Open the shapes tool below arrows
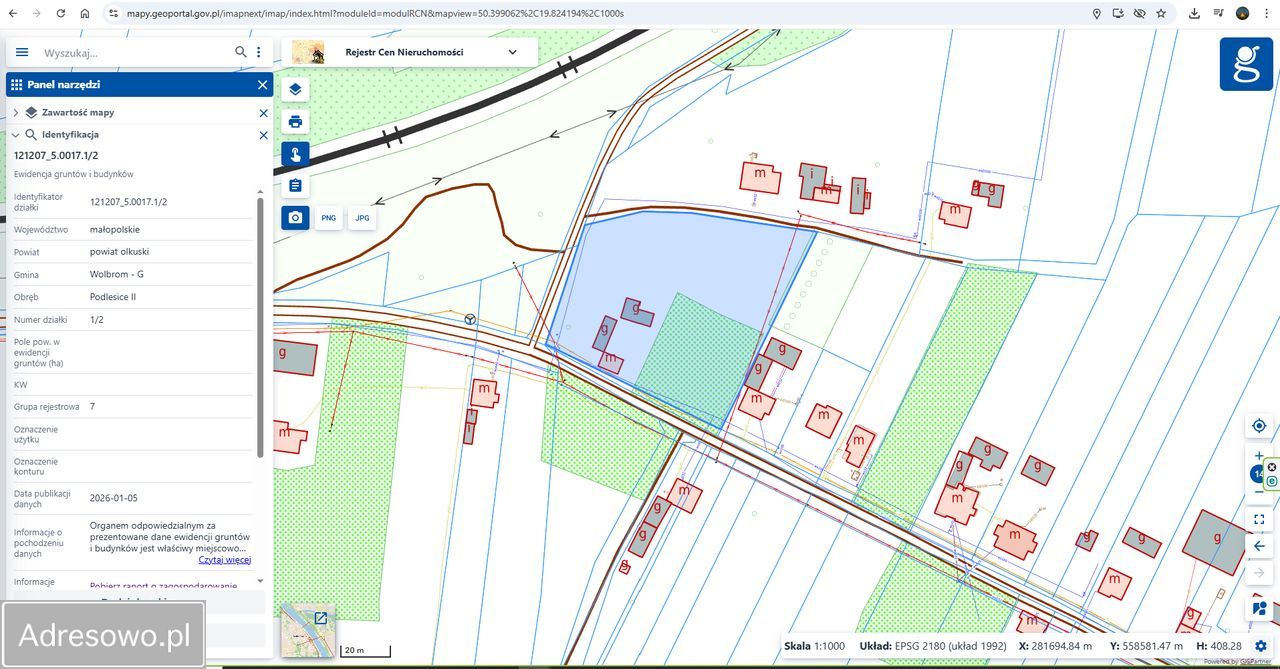 click(x=1259, y=607)
